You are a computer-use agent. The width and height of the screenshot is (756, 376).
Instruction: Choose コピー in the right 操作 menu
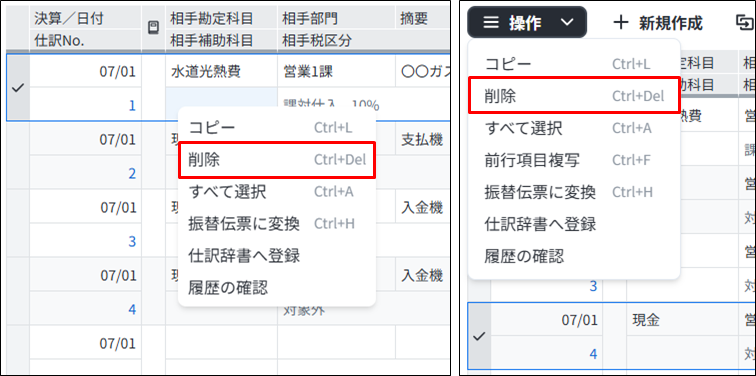click(x=574, y=64)
